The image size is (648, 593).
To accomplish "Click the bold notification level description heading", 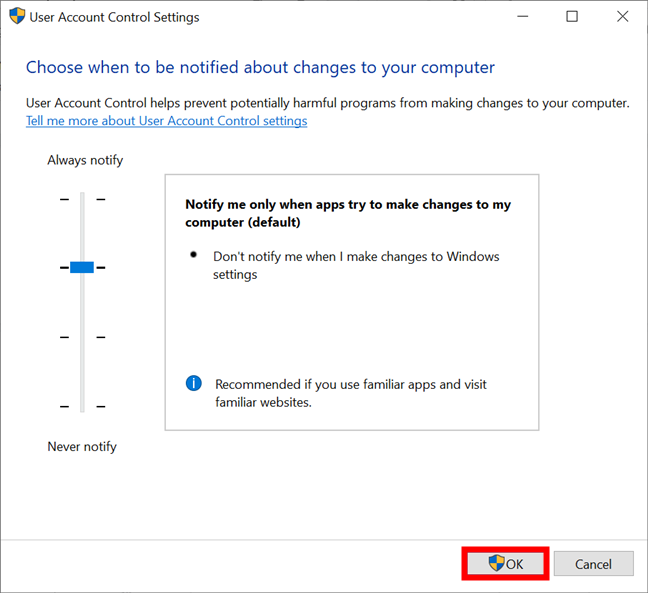I will pyautogui.click(x=348, y=213).
